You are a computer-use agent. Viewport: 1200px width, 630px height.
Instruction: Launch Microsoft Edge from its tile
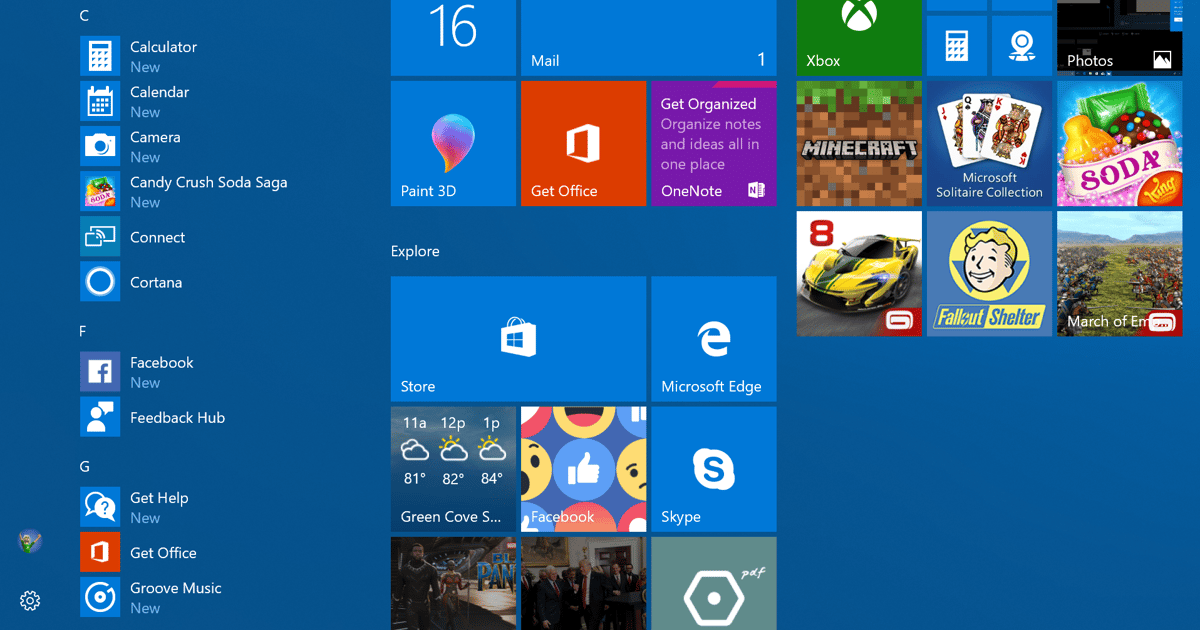coord(713,338)
